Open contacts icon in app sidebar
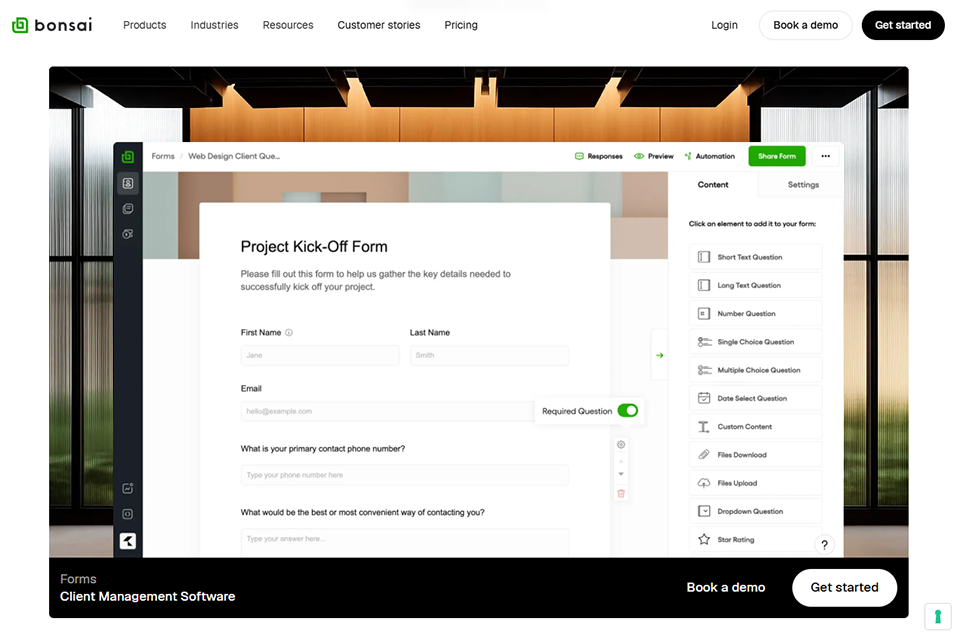Viewport: 960px width, 640px height. (127, 183)
